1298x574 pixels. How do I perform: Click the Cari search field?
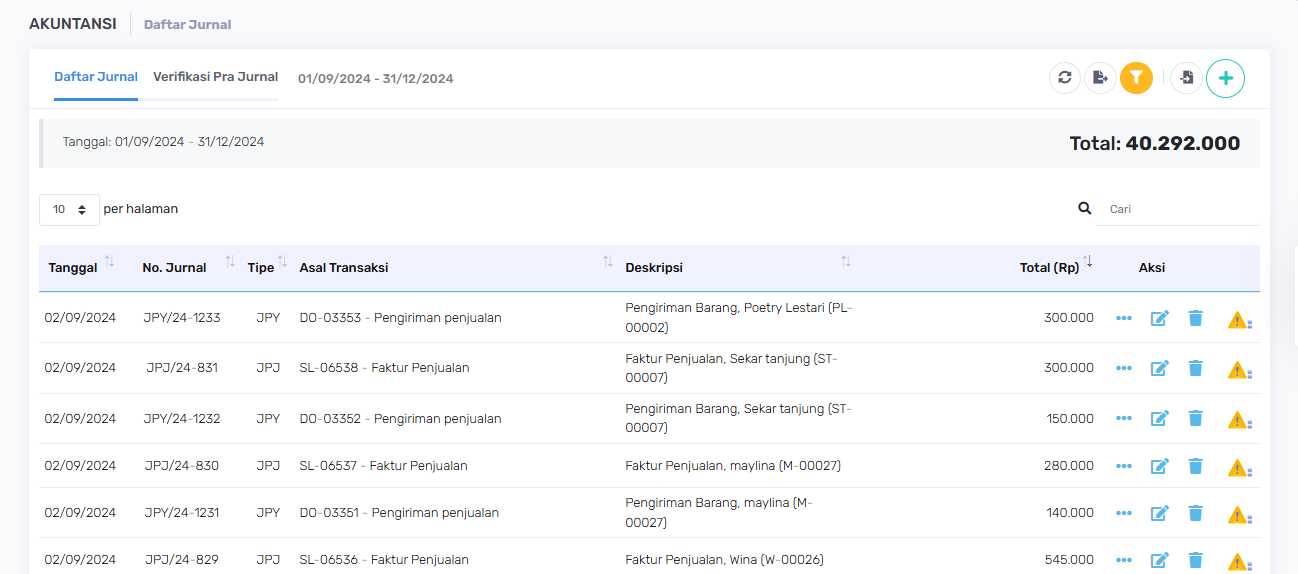tap(1179, 209)
